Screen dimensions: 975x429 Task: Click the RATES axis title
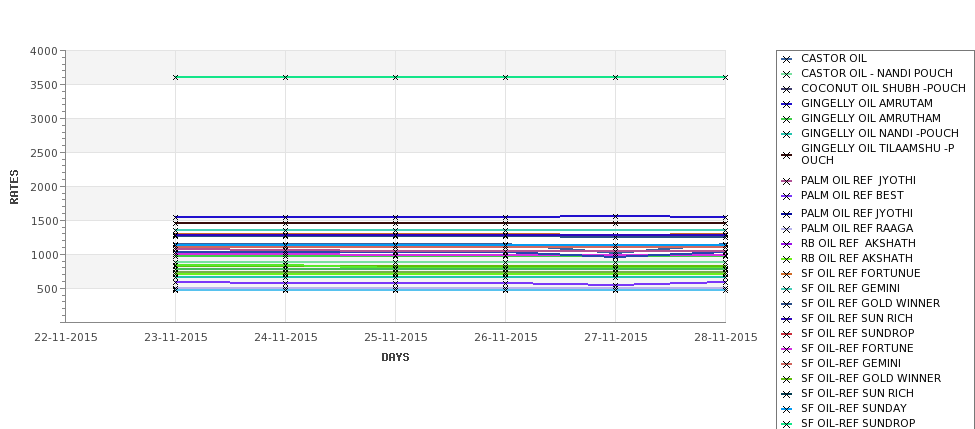tap(14, 187)
